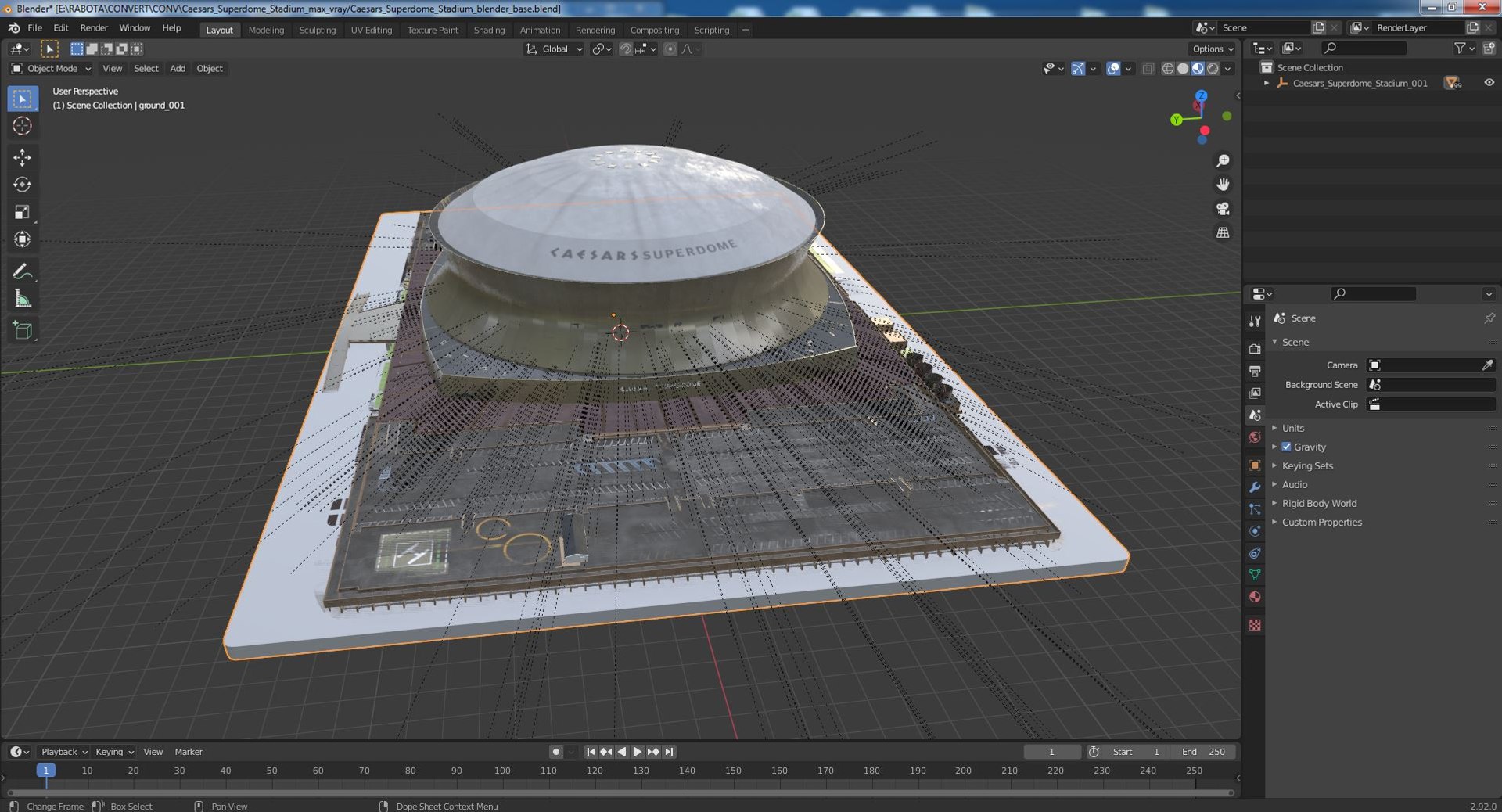Open the Texture properties tab
Viewport: 1502px width, 812px height.
coord(1255,625)
